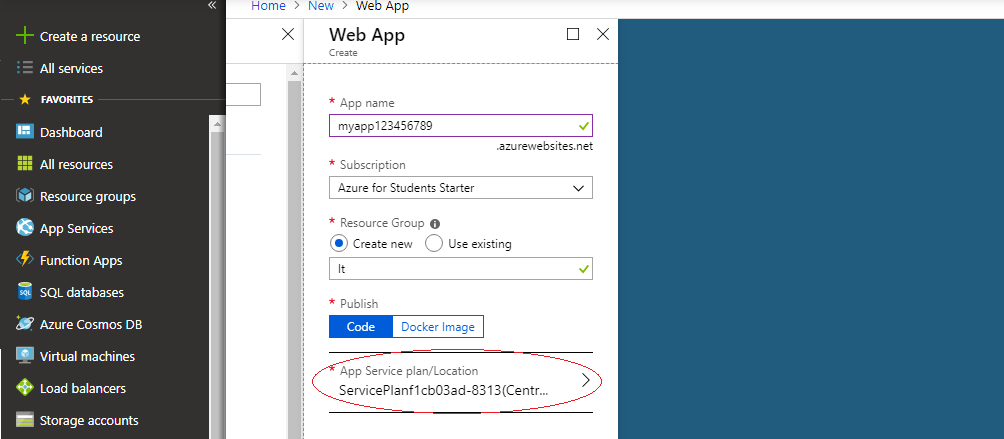The image size is (1004, 439).
Task: Open the Subscription dropdown
Action: click(461, 188)
